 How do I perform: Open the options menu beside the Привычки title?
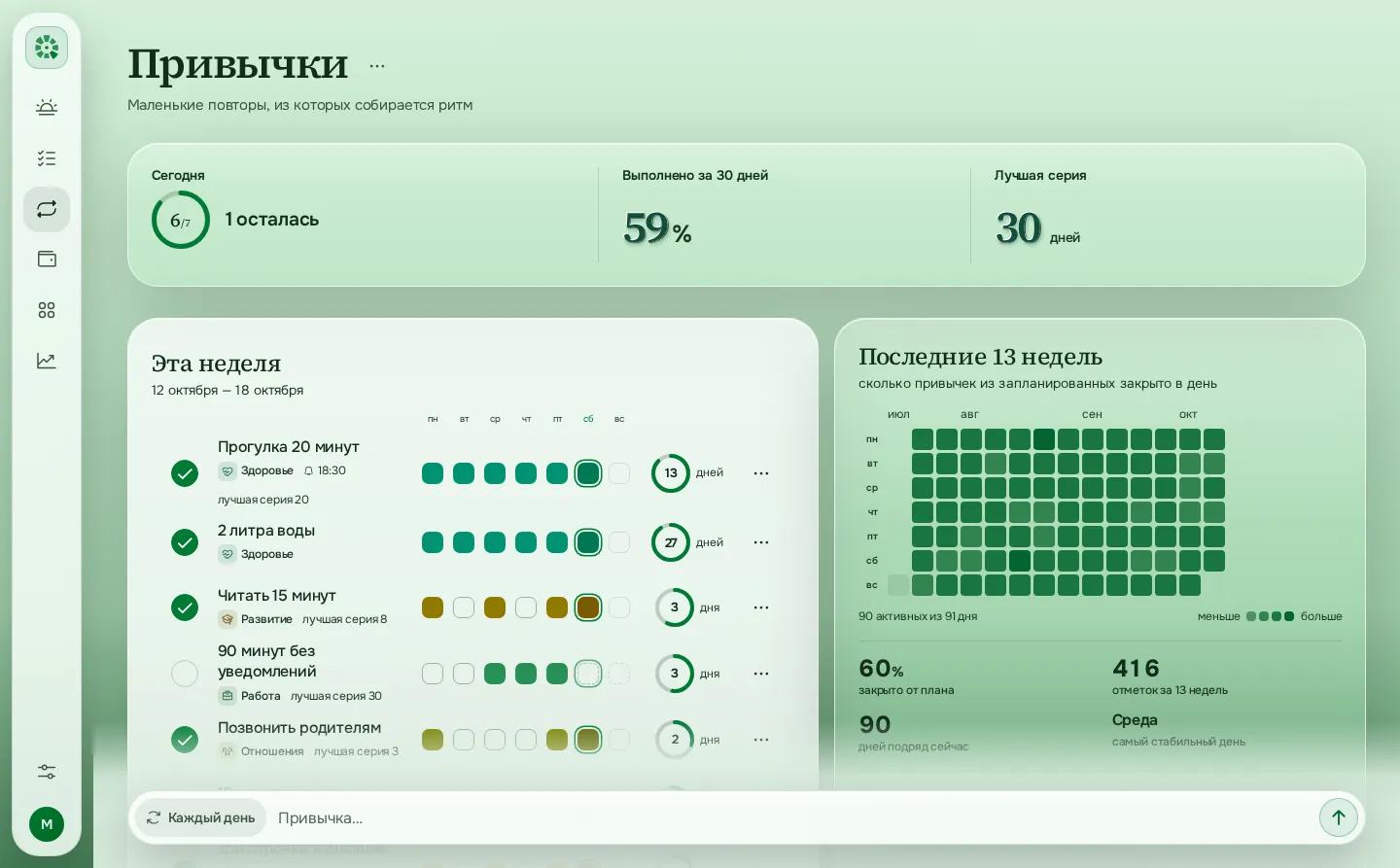click(377, 66)
